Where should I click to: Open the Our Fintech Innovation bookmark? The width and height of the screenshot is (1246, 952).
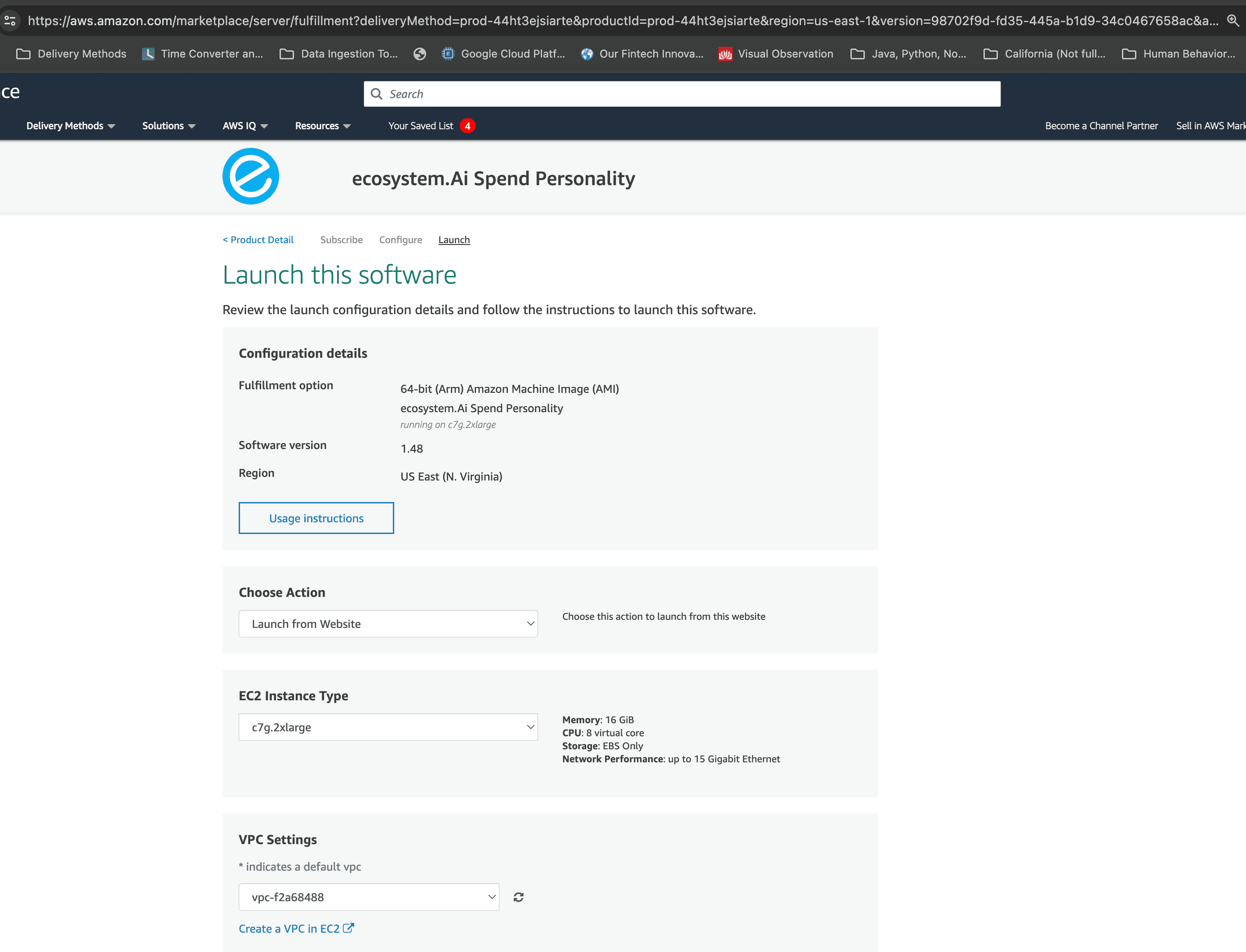[642, 54]
